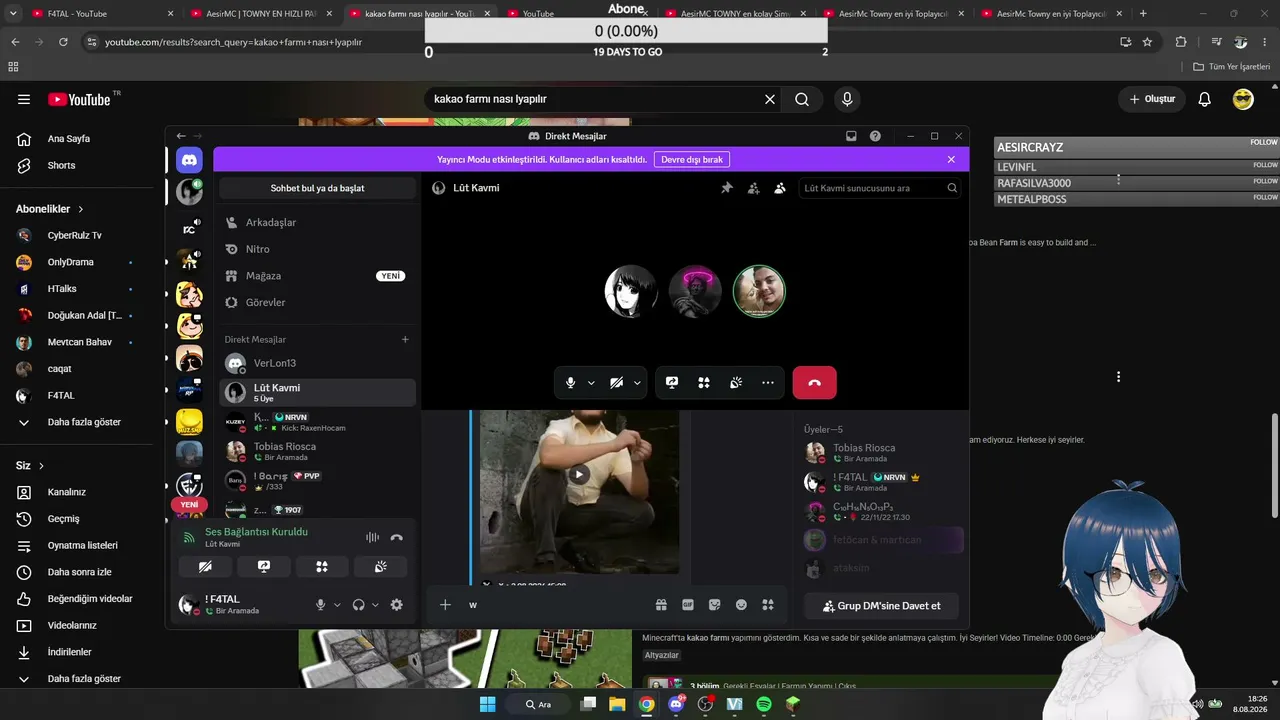Open Discord pinned messages pin icon

coord(727,188)
